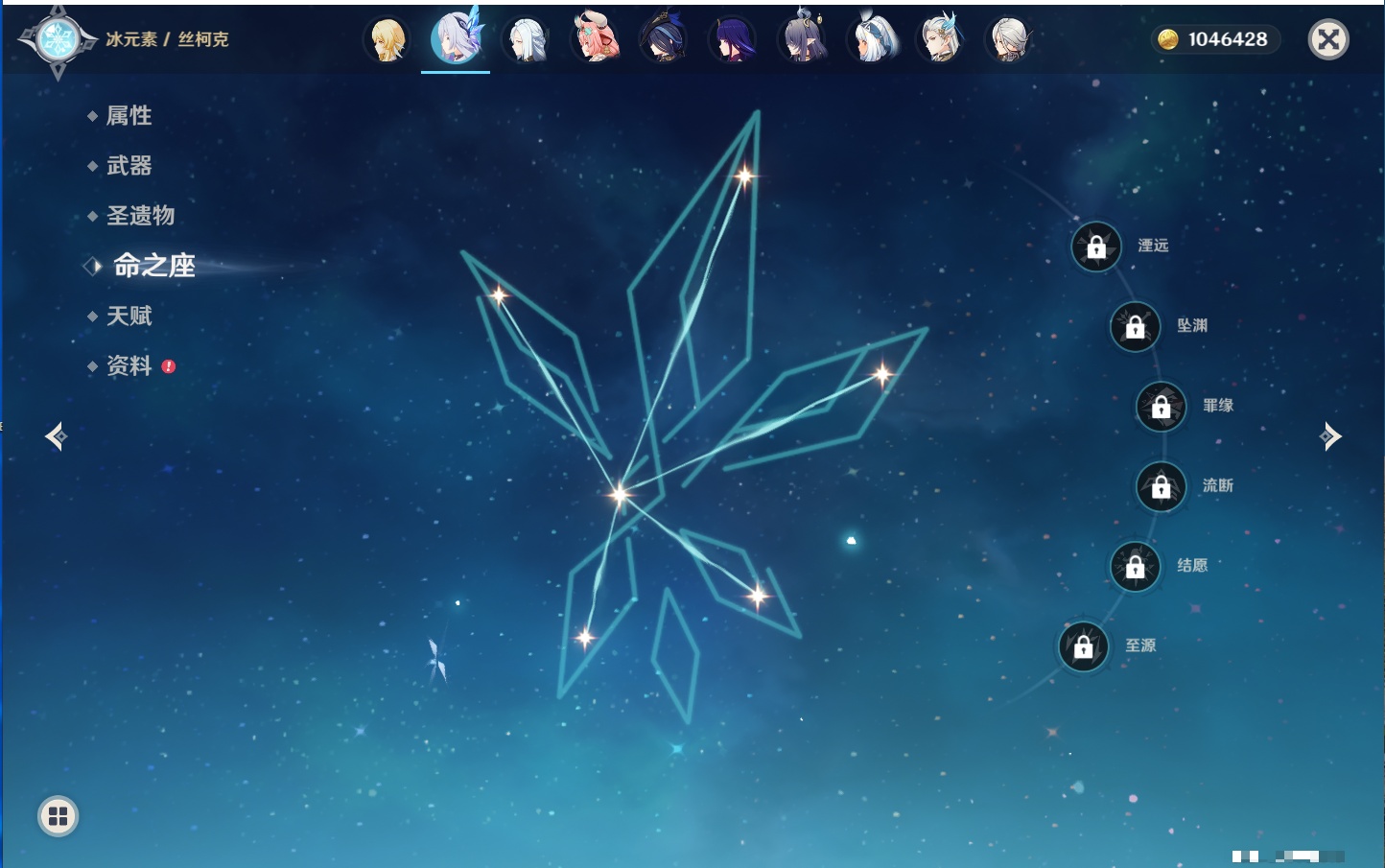
Task: Click the Cryo element emblem icon
Action: 58,40
